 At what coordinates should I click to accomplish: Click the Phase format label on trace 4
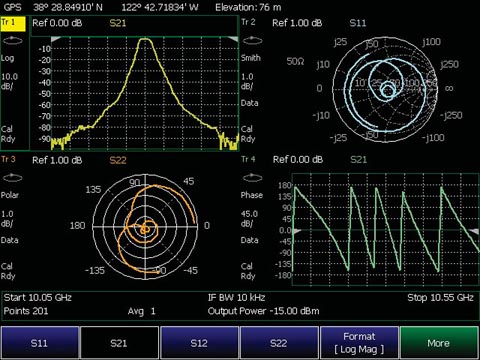point(252,195)
